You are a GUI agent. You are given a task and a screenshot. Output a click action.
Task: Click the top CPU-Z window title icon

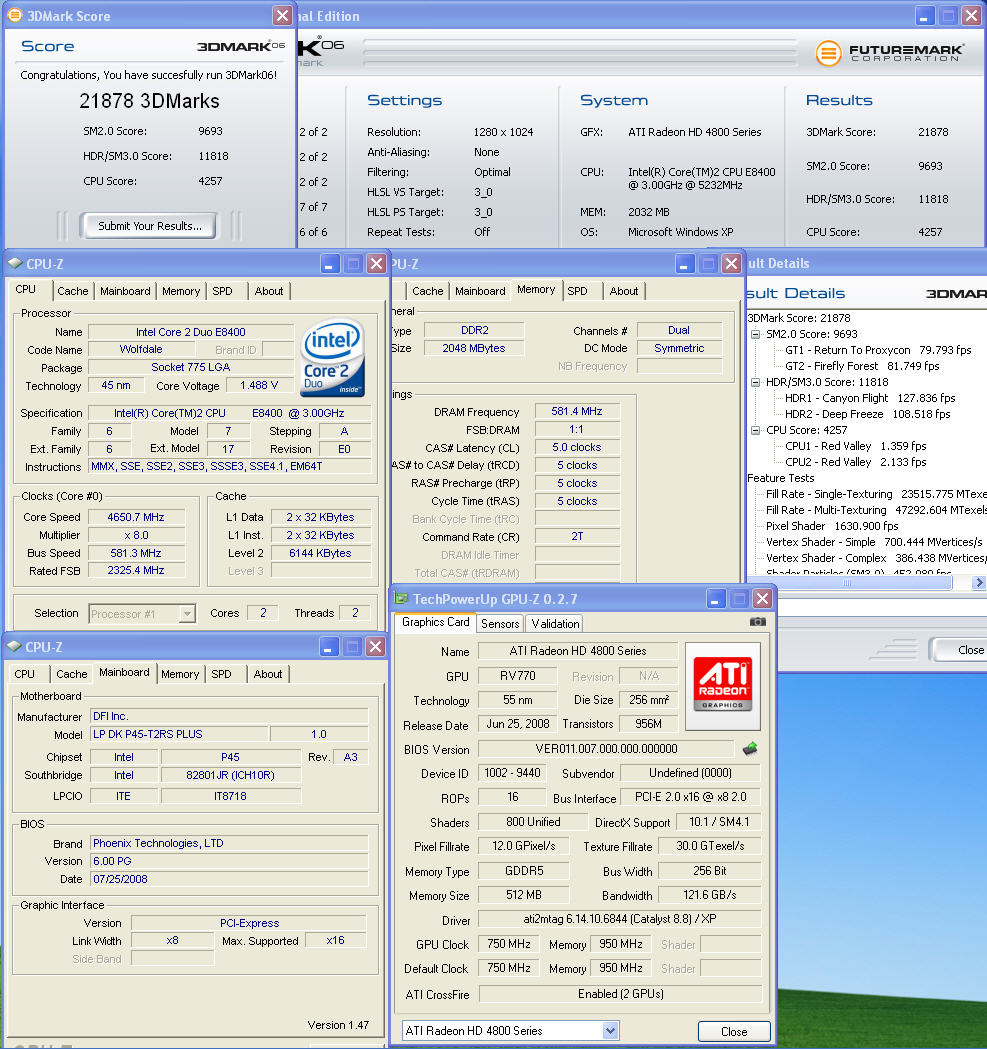[x=15, y=263]
